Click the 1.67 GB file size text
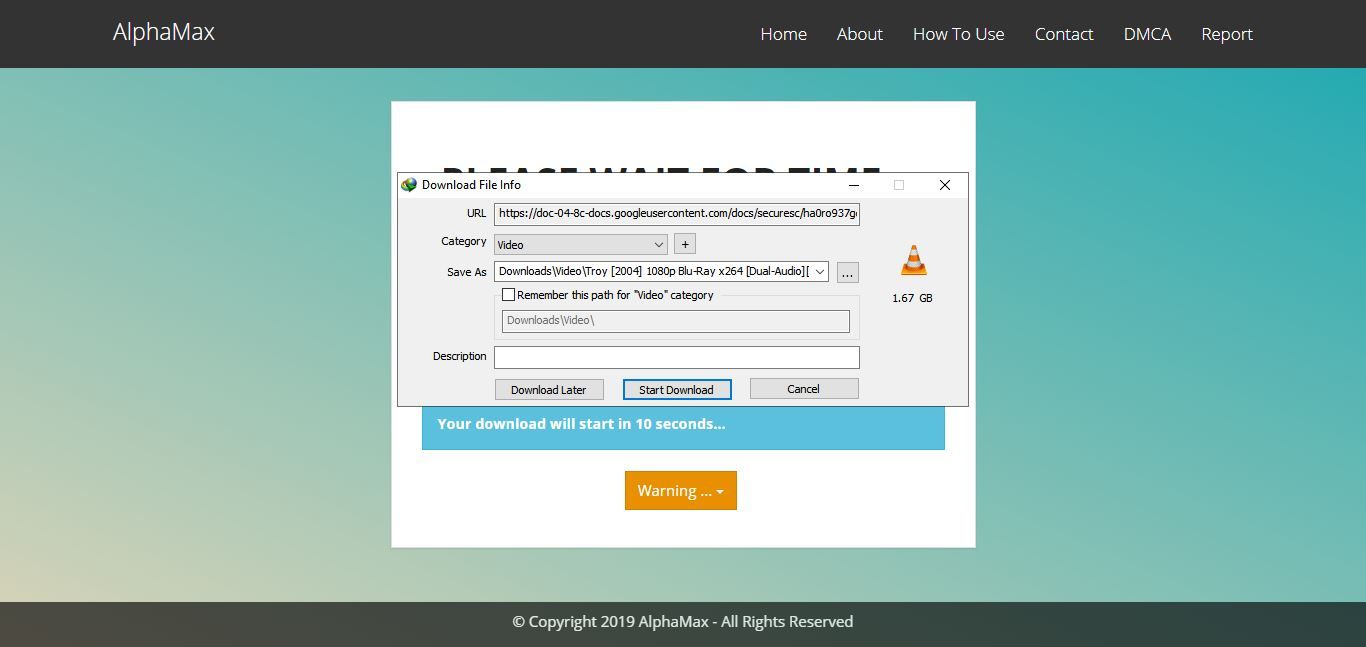This screenshot has height=647, width=1366. [912, 298]
